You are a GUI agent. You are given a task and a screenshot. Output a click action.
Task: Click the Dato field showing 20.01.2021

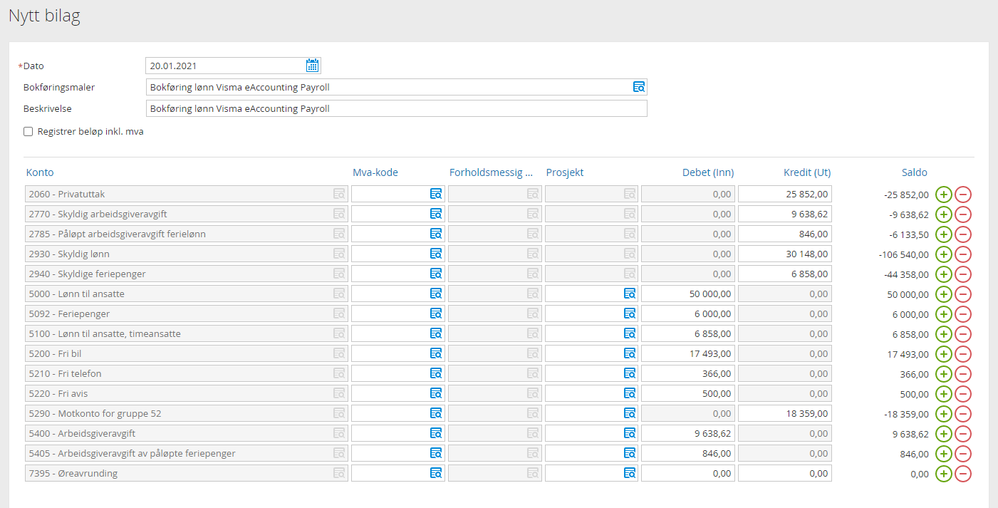[225, 66]
